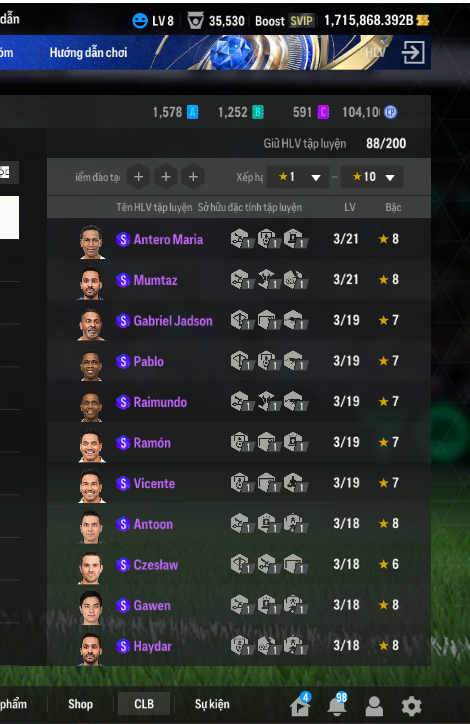Click the home video icon with badge 4
The height and width of the screenshot is (724, 470).
point(300,705)
